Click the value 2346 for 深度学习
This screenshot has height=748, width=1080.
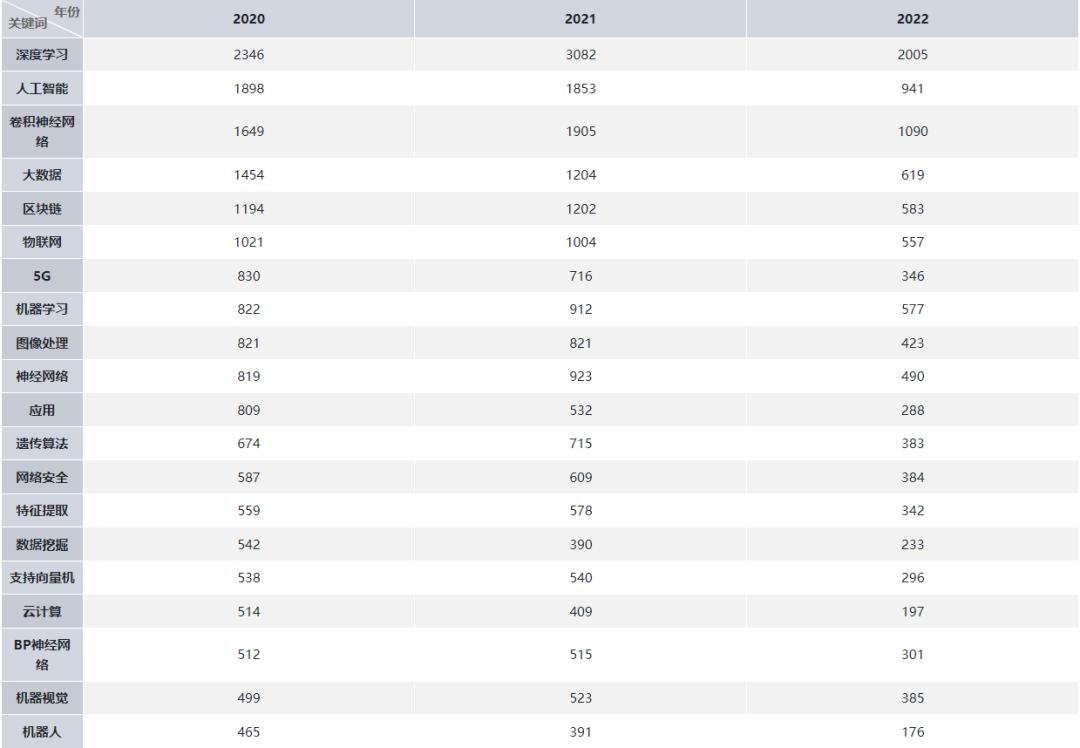249,54
